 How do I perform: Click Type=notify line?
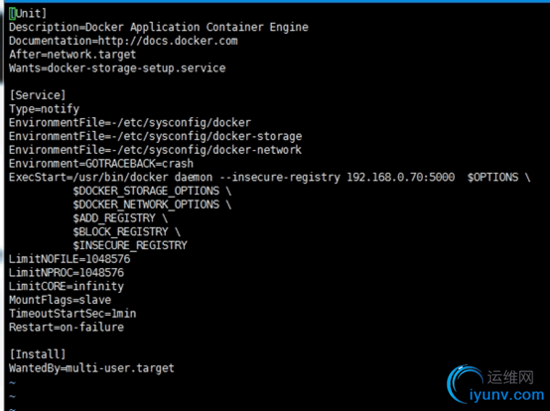(44, 109)
